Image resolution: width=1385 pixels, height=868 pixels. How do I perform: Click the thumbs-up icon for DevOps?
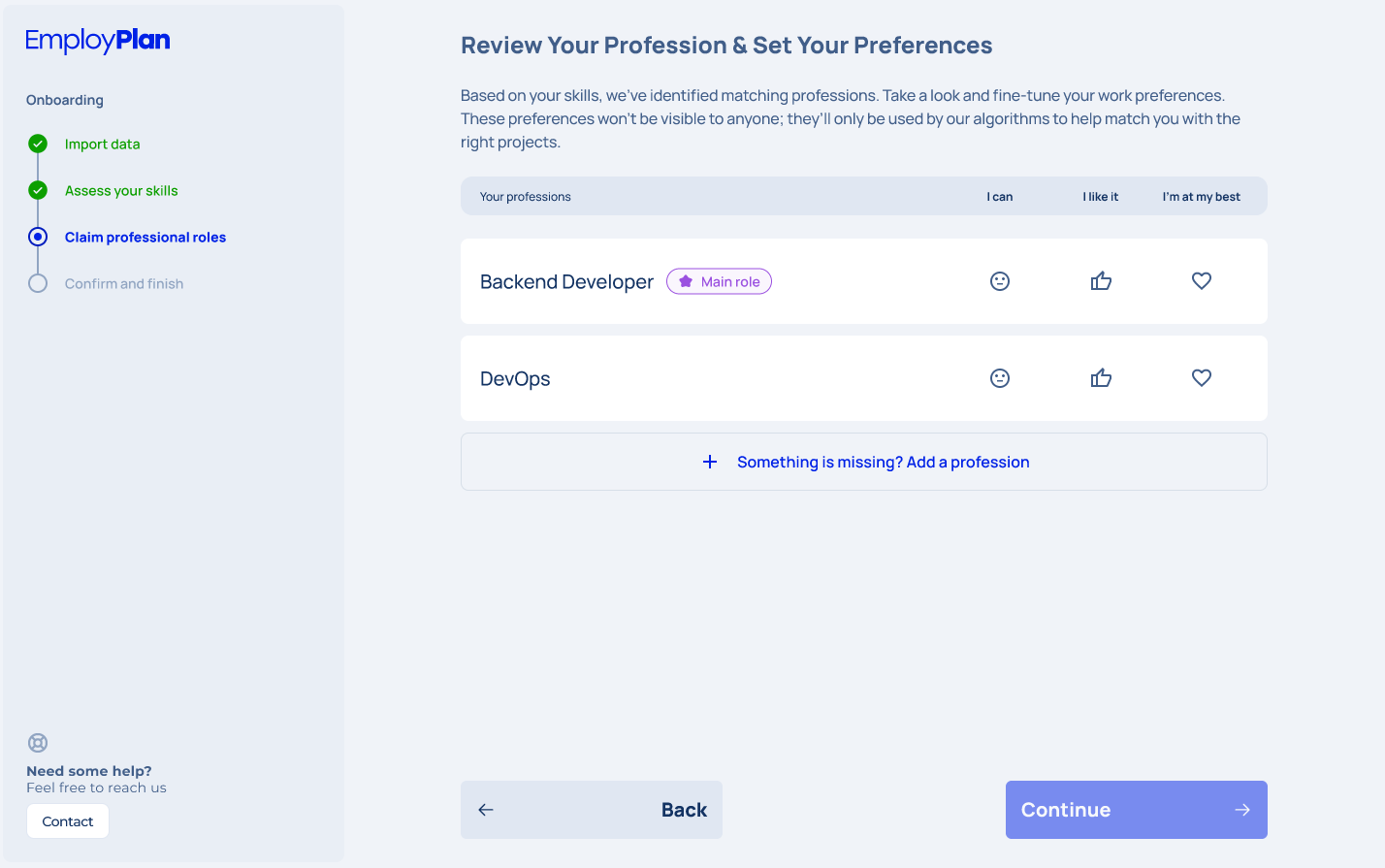click(x=1101, y=378)
